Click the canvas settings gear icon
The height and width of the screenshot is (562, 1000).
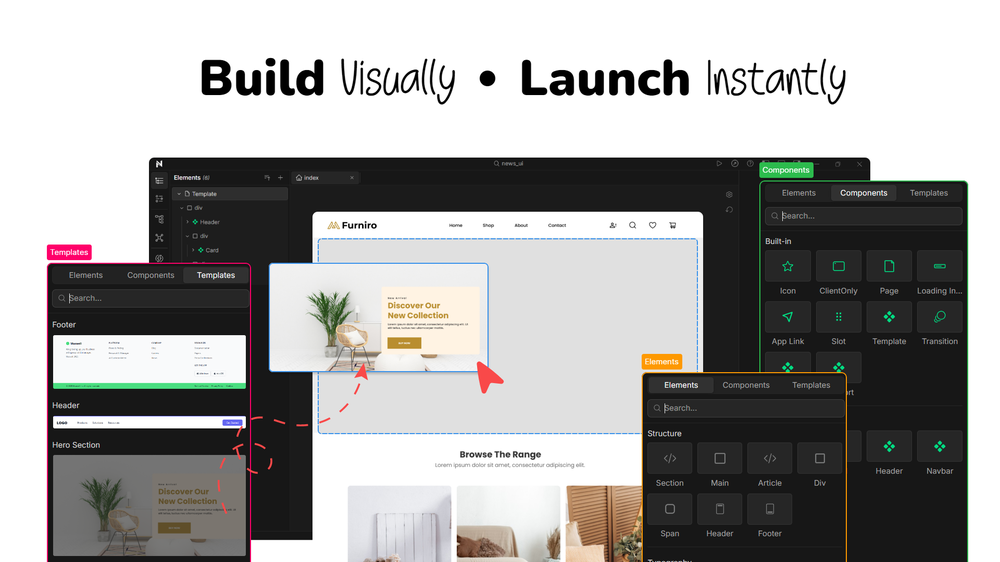729,195
